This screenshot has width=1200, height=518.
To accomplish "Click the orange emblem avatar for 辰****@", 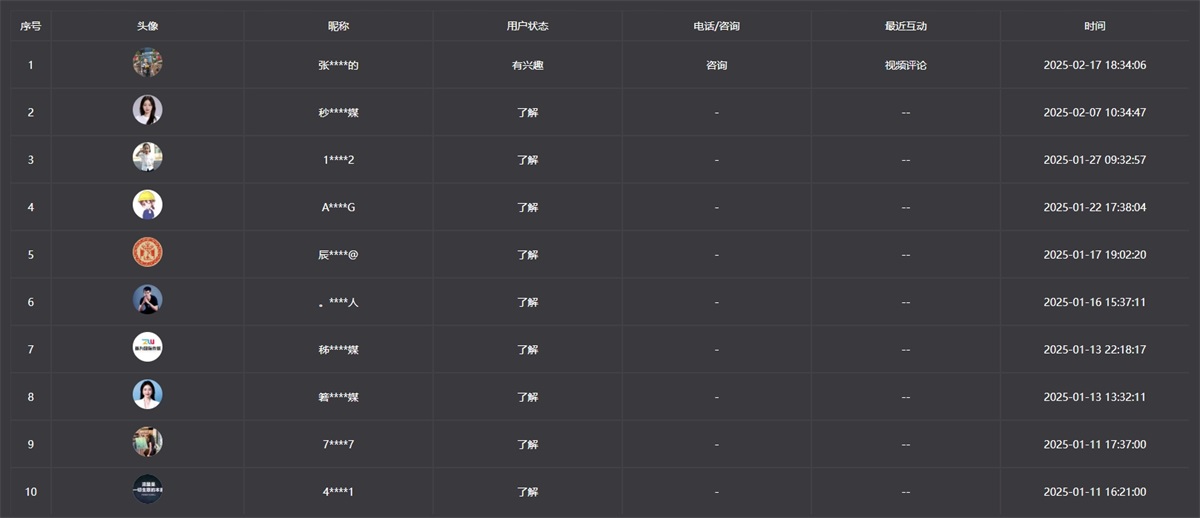I will 147,253.
